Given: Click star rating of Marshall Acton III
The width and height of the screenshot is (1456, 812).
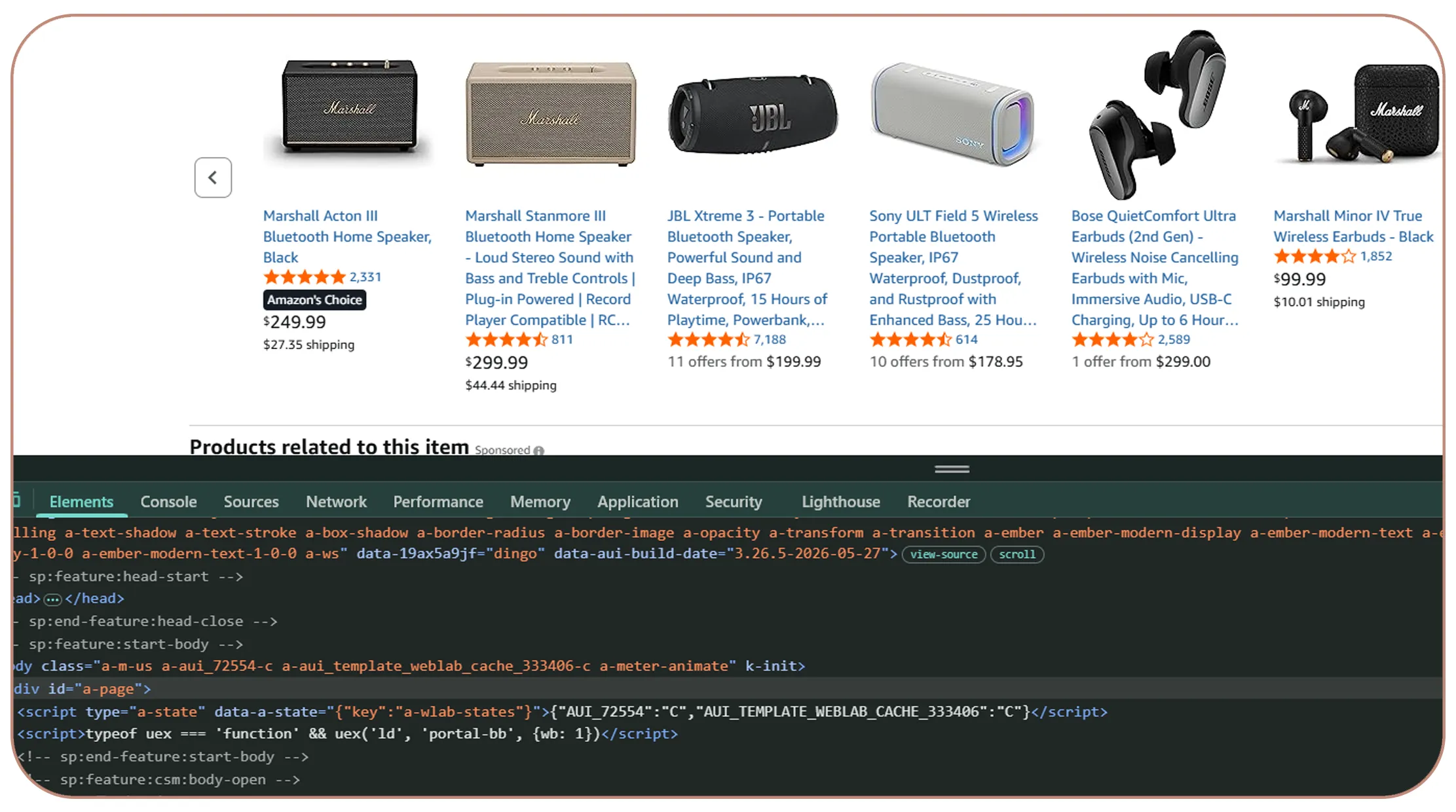Looking at the screenshot, I should click(304, 277).
